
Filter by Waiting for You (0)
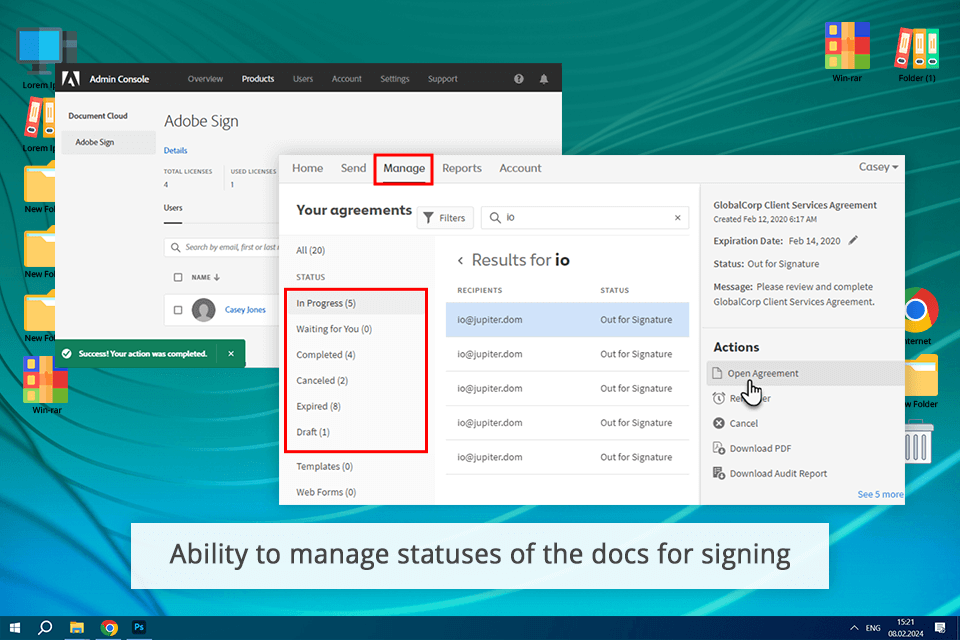click(334, 329)
